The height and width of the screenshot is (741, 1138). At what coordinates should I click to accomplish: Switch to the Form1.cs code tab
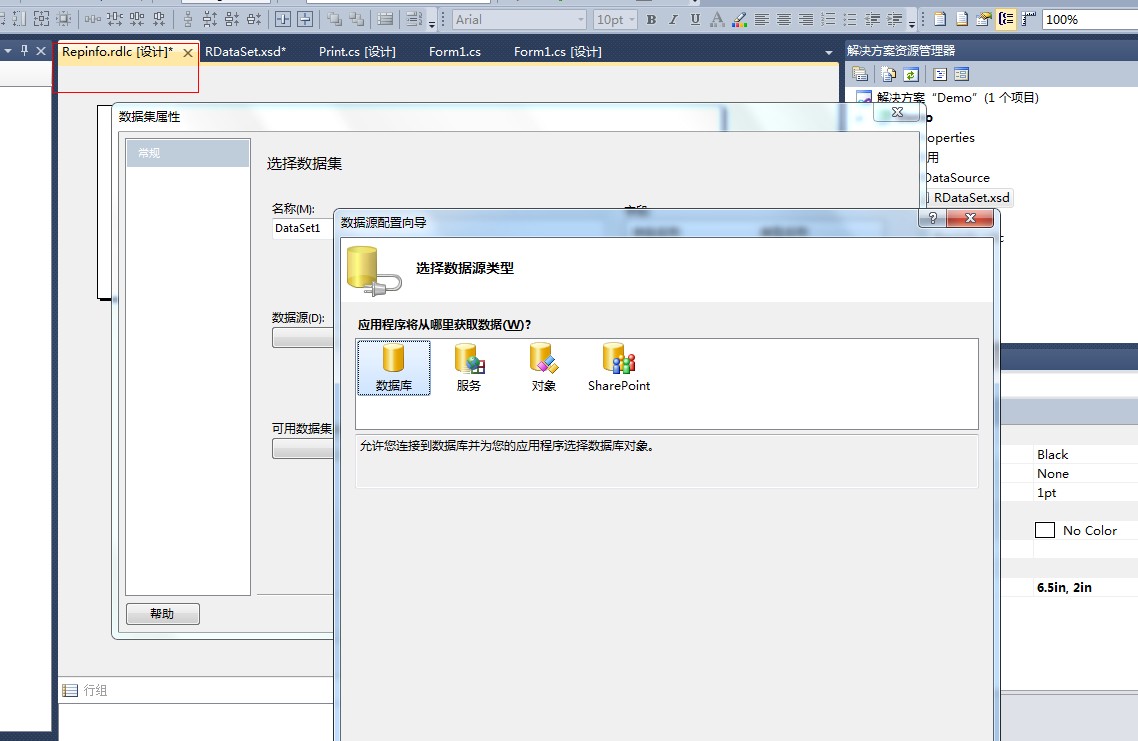point(454,52)
